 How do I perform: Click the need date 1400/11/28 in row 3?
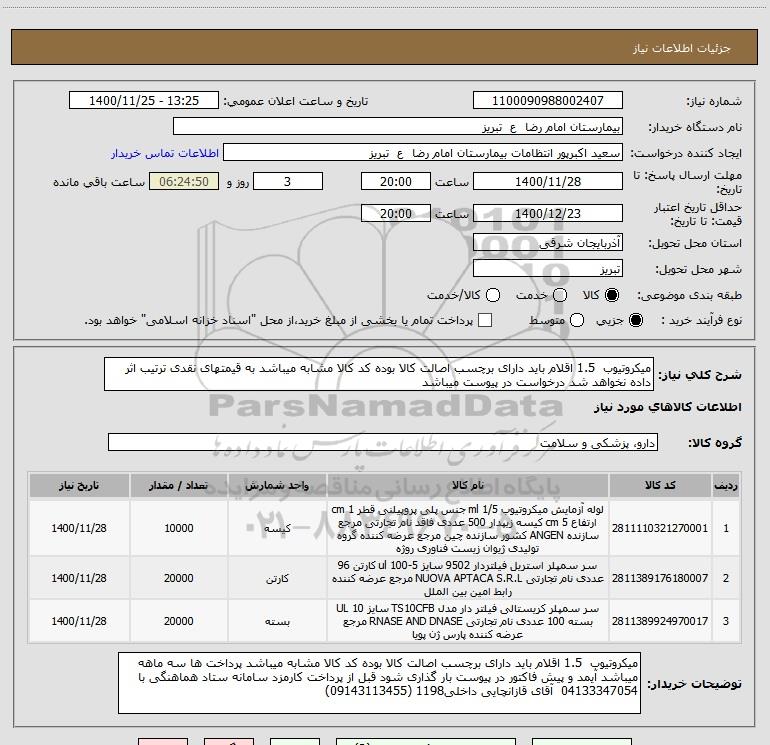point(79,621)
